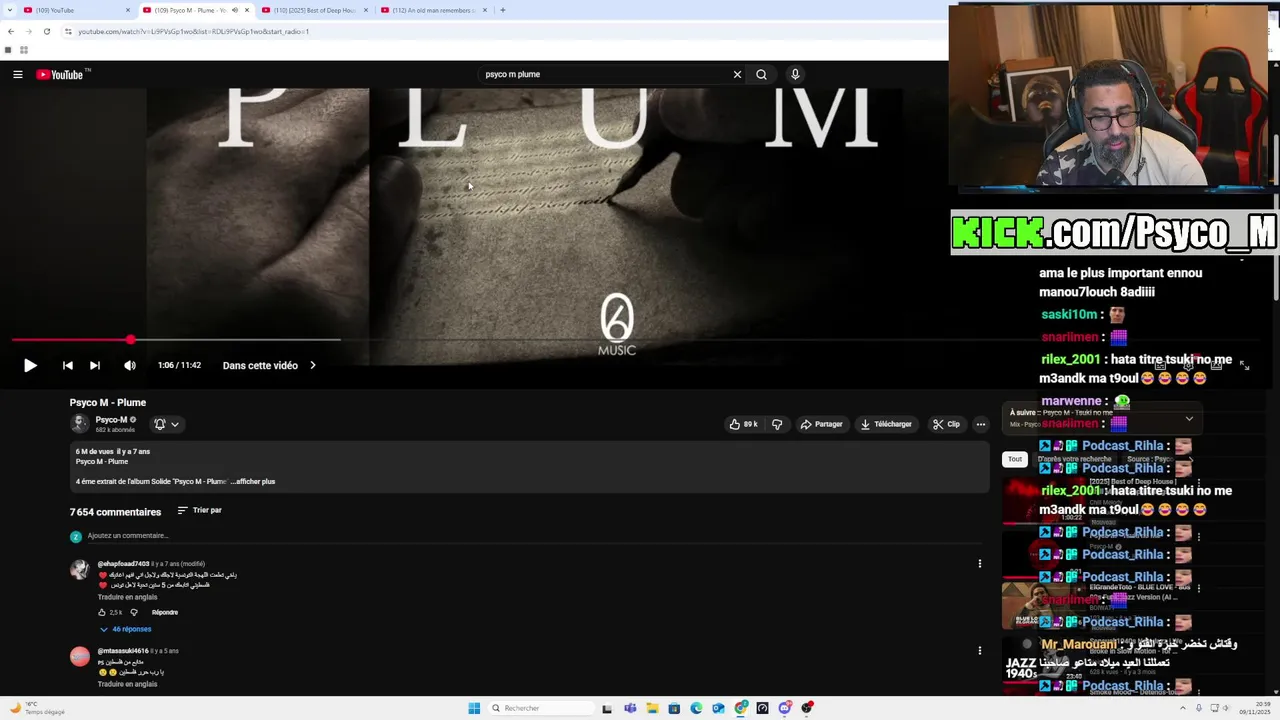The image size is (1280, 720).
Task: Collapse the "À suivre" queue panel chevron
Action: tap(1189, 419)
